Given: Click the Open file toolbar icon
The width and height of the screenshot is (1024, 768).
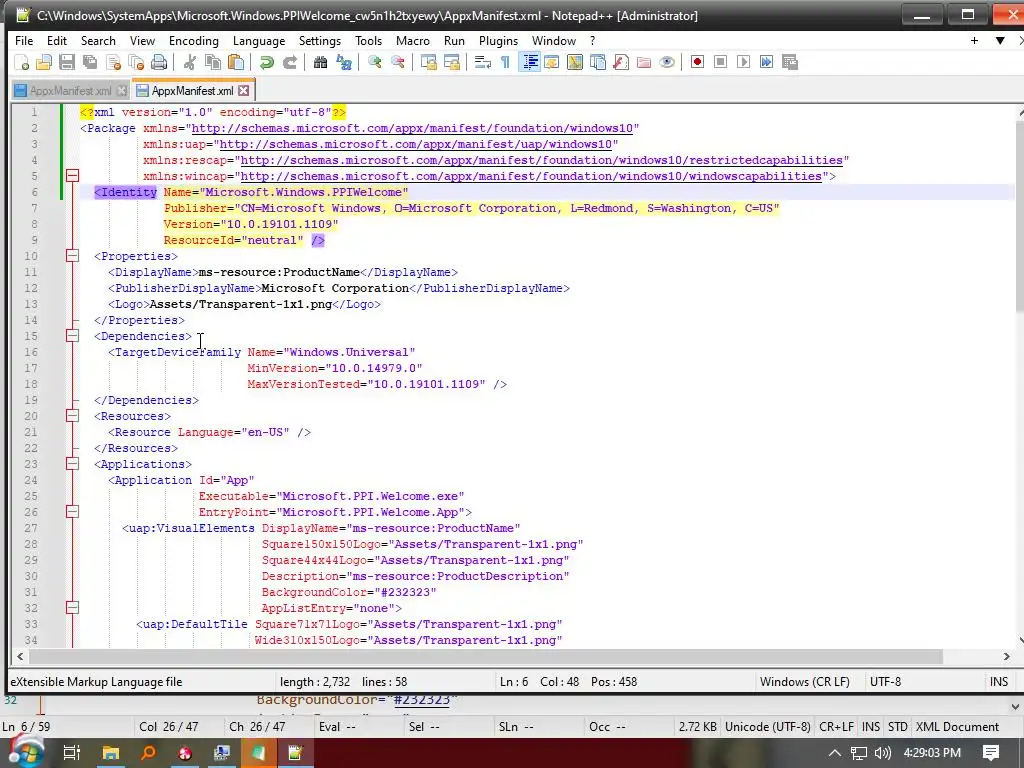Looking at the screenshot, I should [x=44, y=63].
